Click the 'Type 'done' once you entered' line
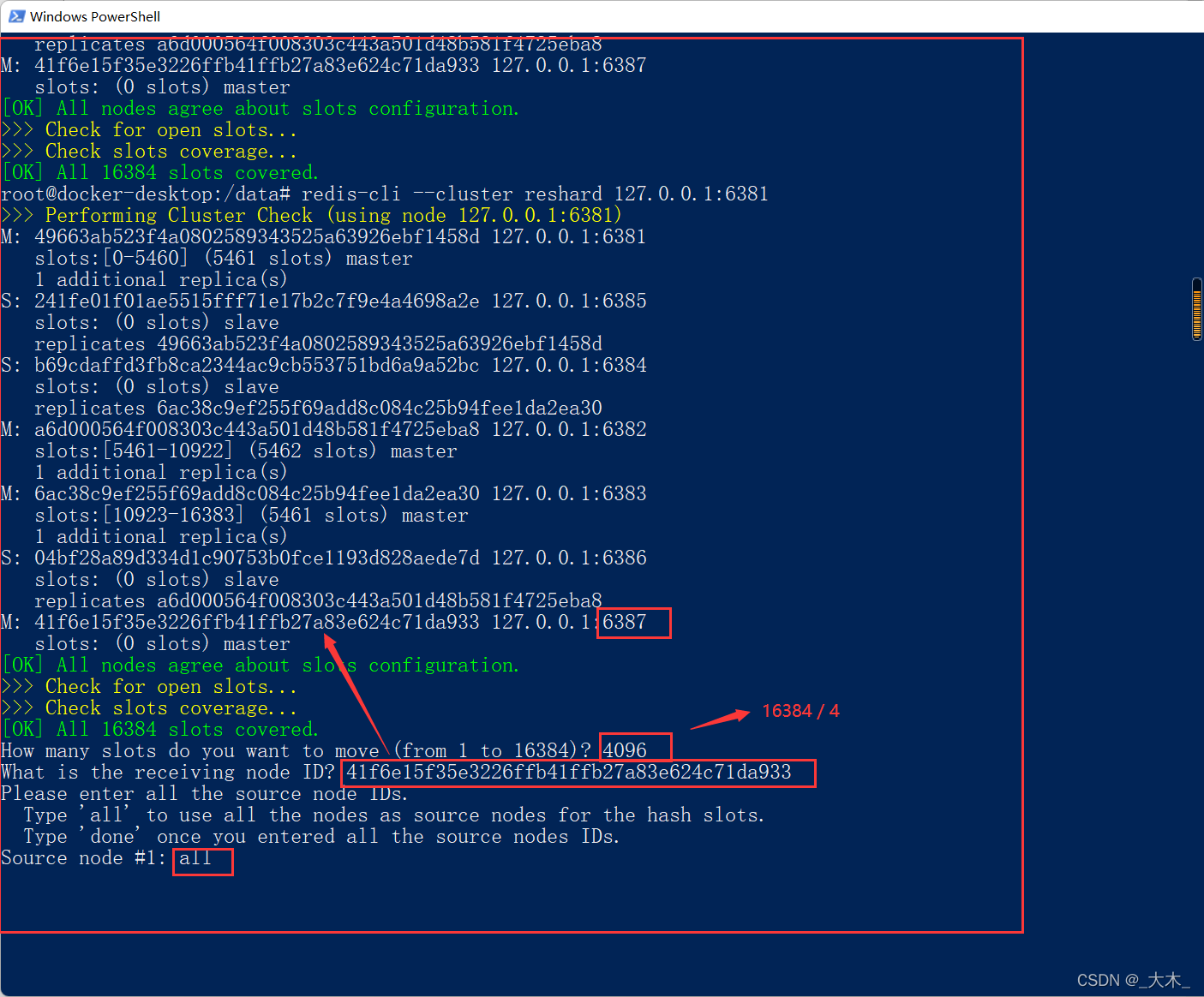 (322, 836)
